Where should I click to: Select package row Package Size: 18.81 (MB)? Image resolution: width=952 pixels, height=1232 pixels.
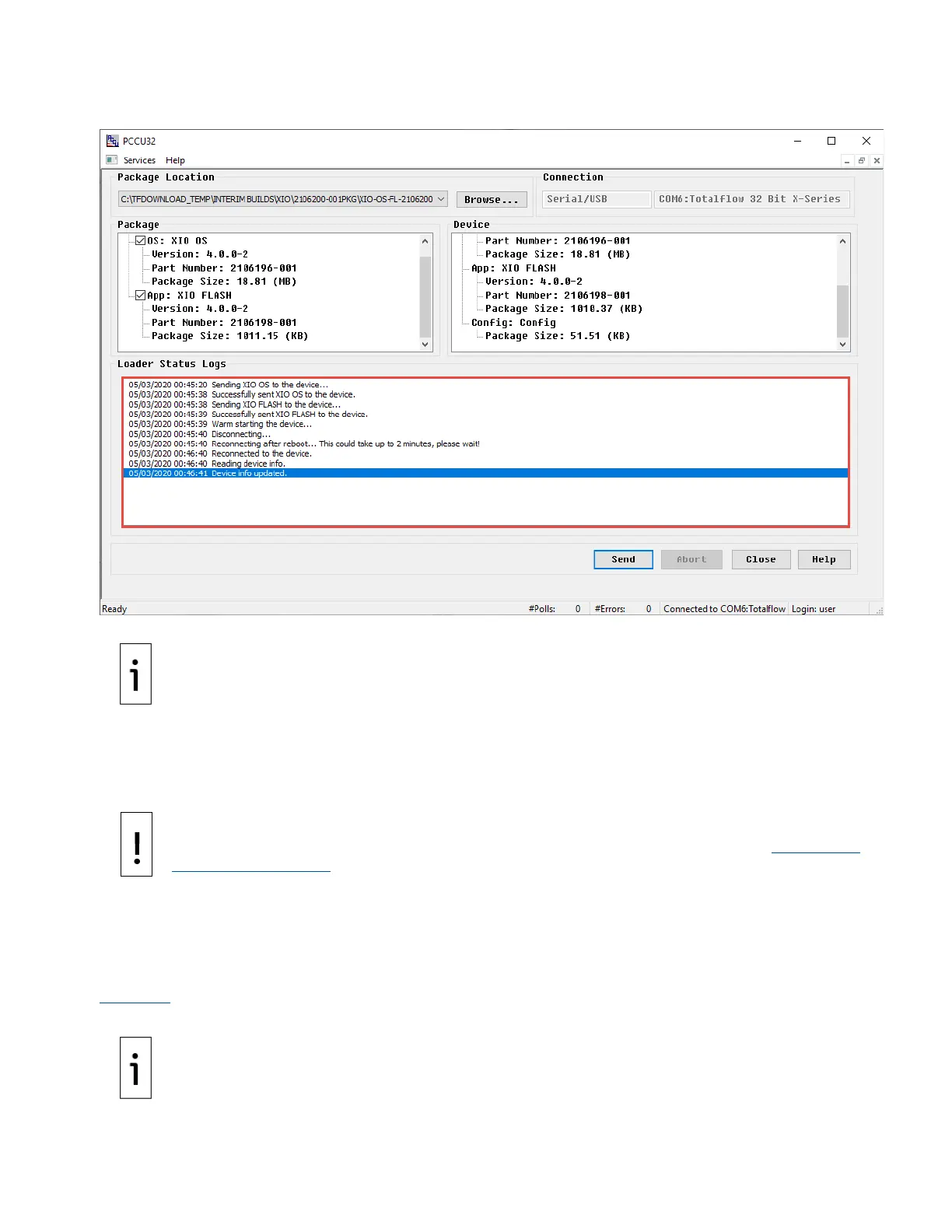click(224, 282)
